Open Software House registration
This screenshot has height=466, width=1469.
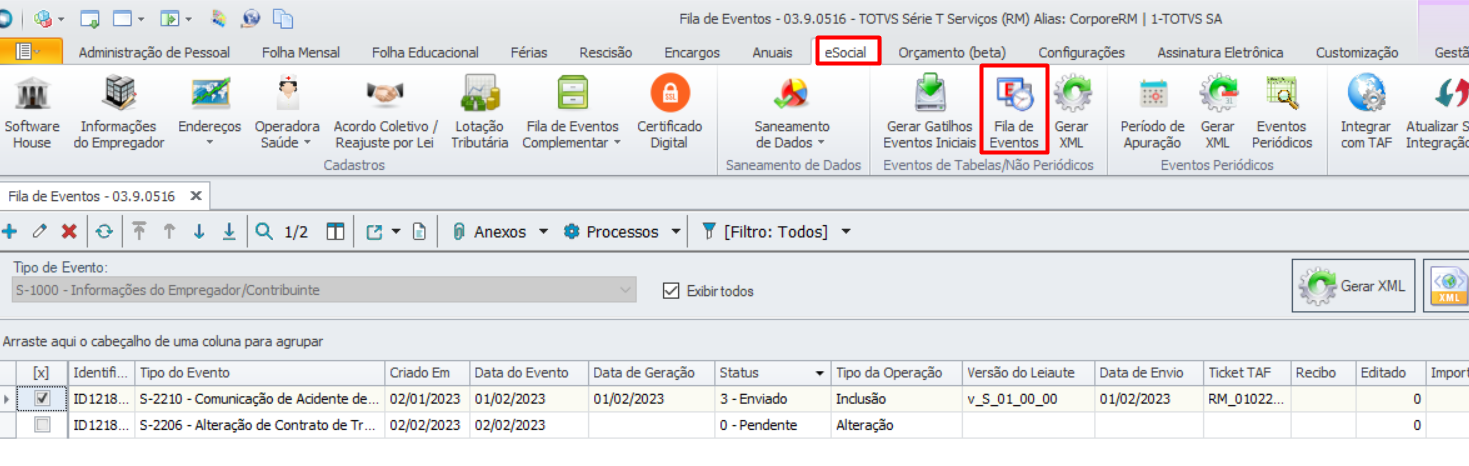(x=31, y=113)
